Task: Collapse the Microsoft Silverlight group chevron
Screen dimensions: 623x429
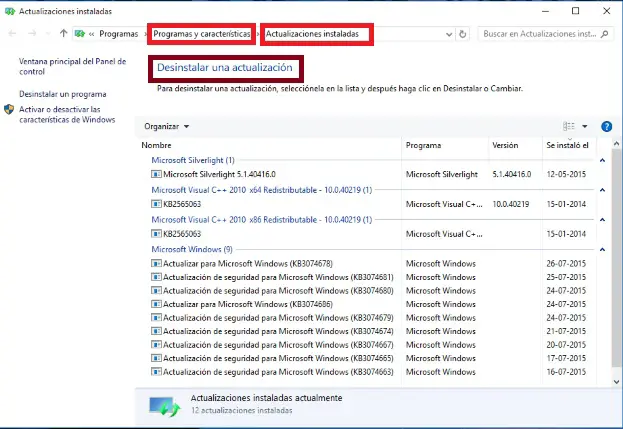Action: coord(602,160)
